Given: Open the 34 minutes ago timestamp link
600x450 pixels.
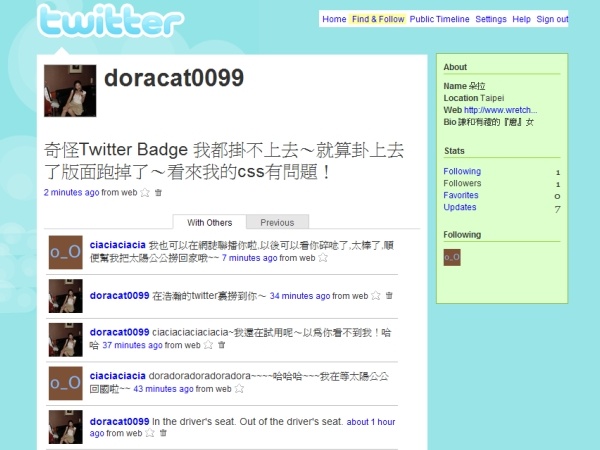Looking at the screenshot, I should tap(300, 296).
